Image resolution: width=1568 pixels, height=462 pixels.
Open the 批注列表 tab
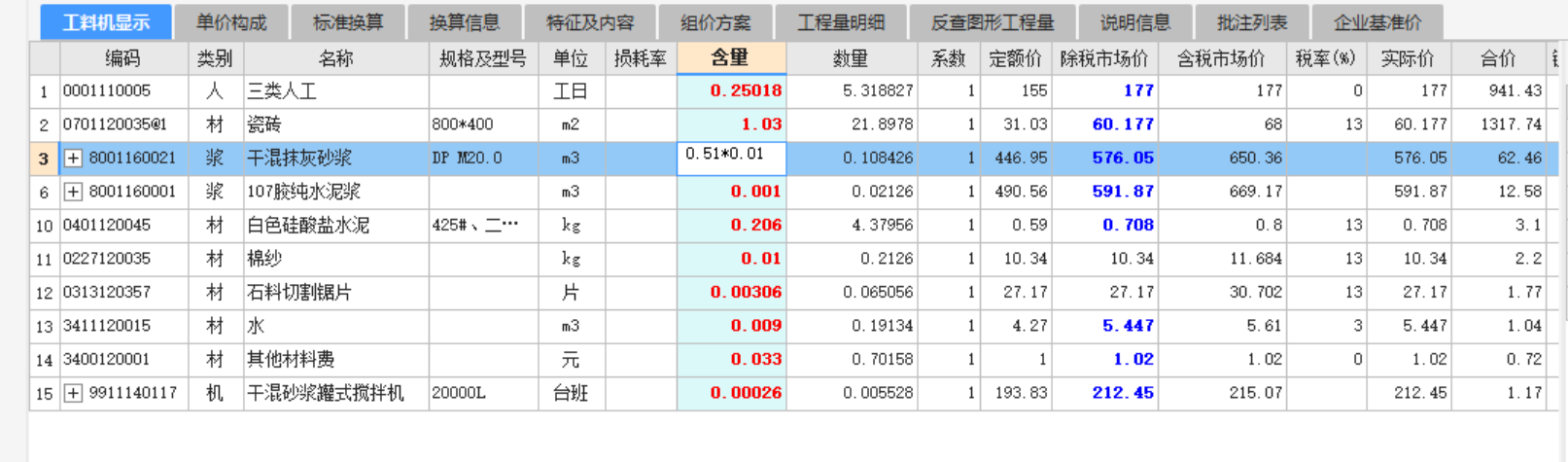coord(1252,22)
